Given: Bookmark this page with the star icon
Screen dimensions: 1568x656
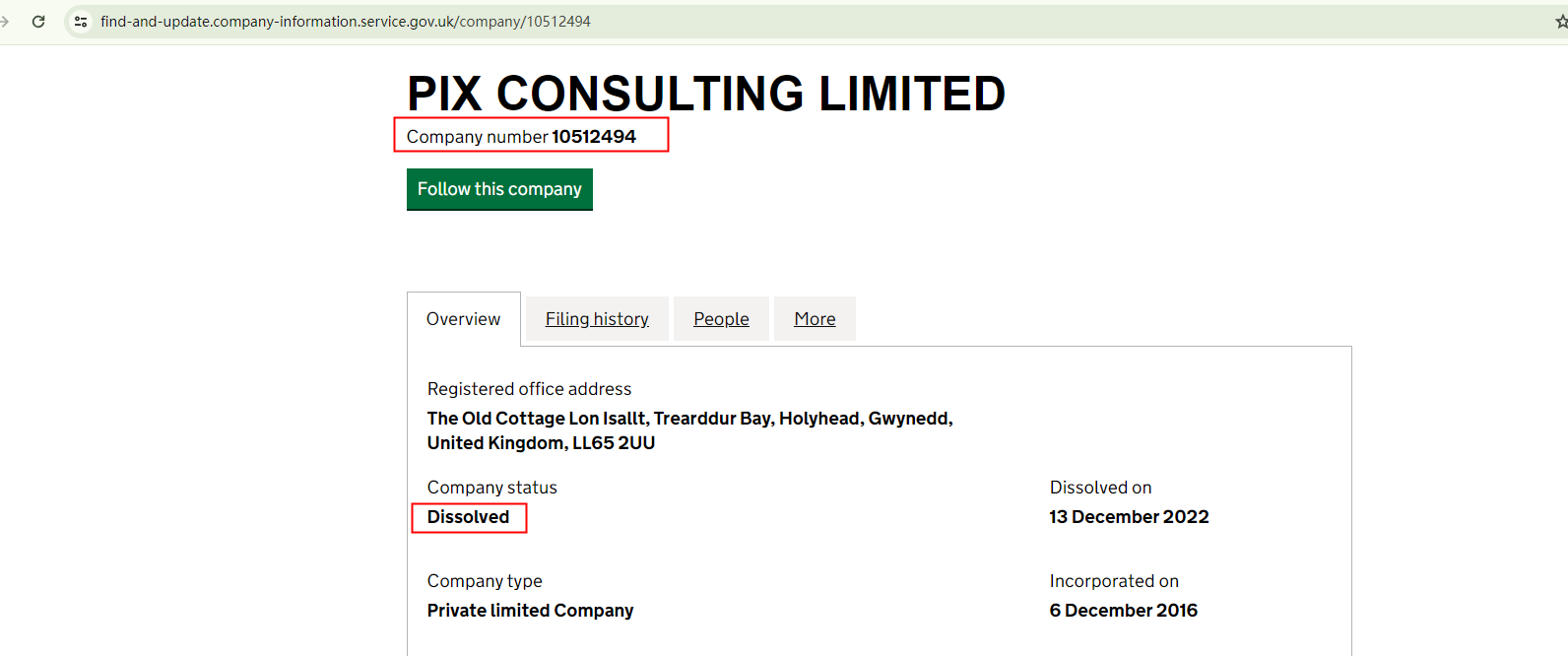Looking at the screenshot, I should (1560, 21).
